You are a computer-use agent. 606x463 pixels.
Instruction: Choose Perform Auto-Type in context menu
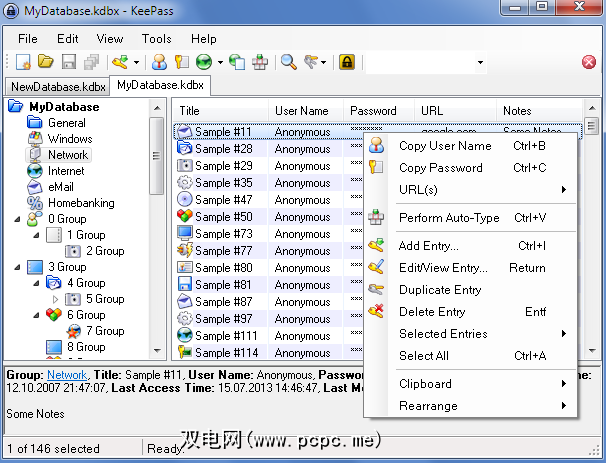(471, 218)
